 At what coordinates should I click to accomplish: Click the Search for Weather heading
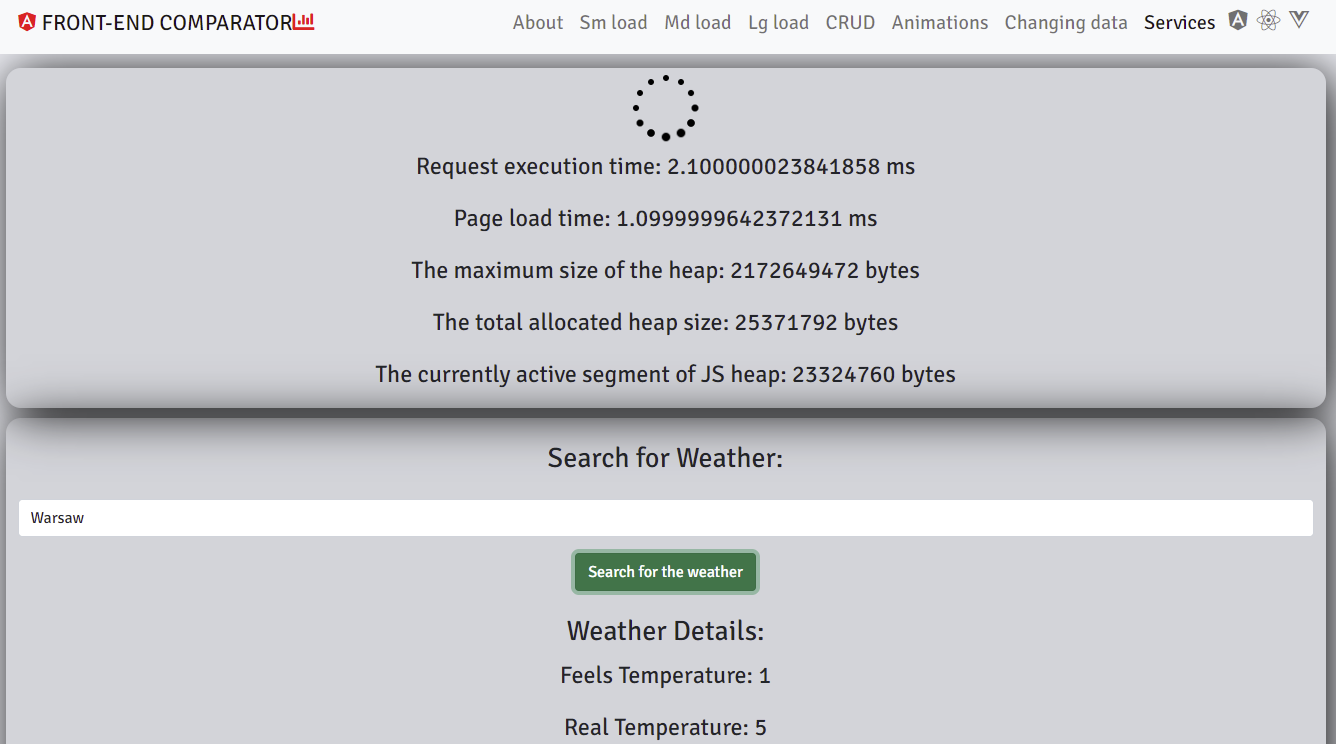pyautogui.click(x=665, y=458)
